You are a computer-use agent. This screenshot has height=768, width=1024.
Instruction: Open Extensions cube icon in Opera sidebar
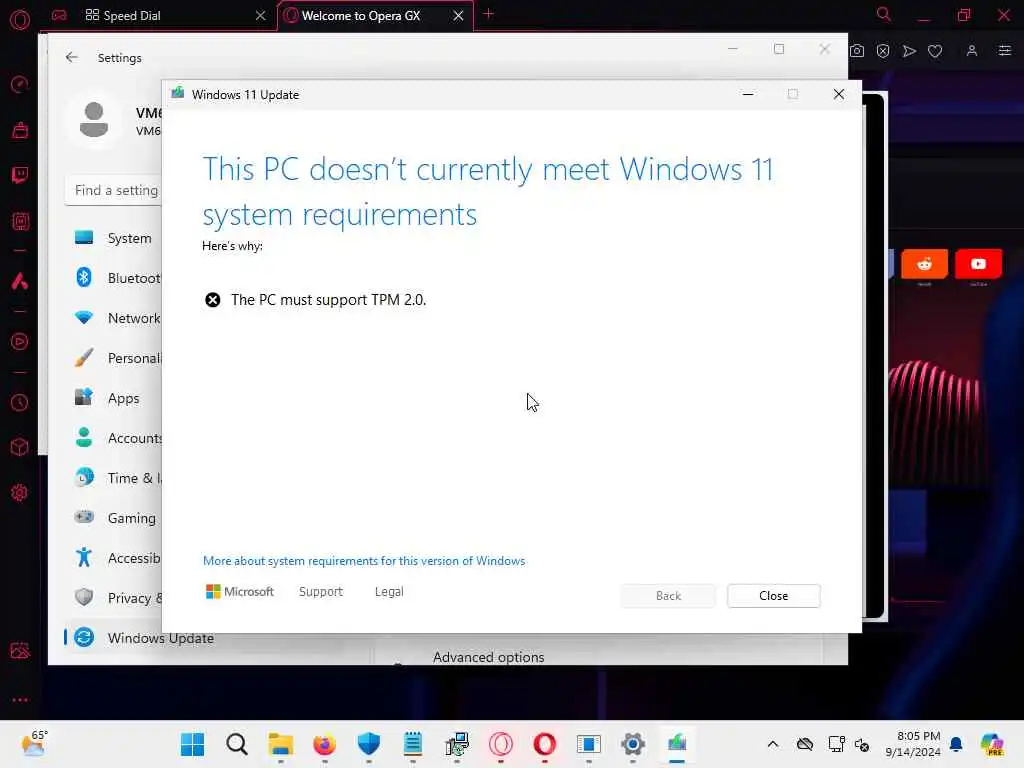tap(20, 447)
